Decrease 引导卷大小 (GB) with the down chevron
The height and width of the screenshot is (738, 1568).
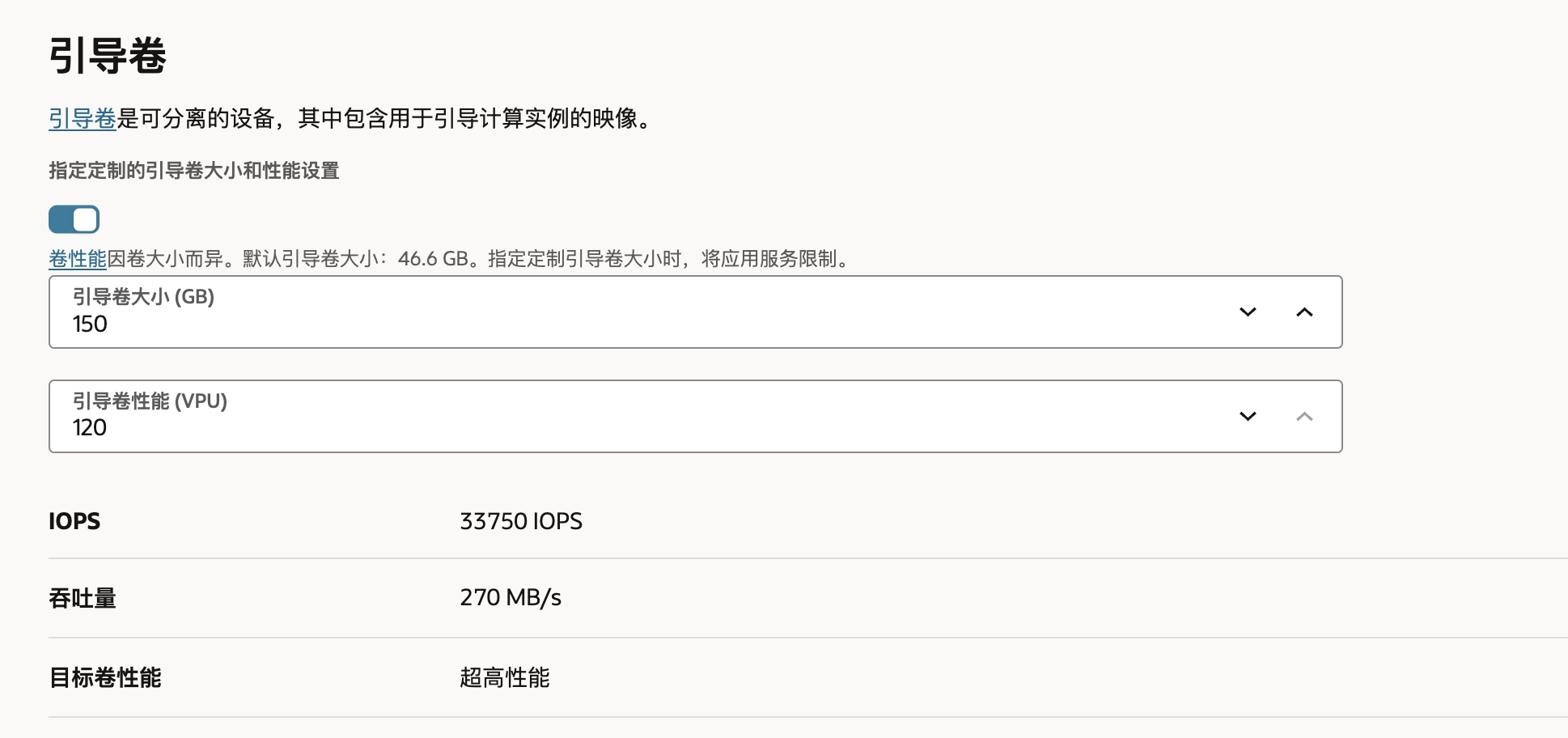pos(1248,312)
